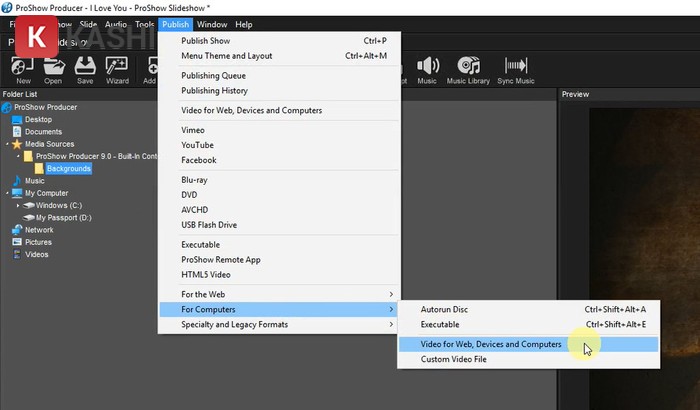
Task: Choose Video for Web, Devices and Computers in submenu
Action: (490, 344)
